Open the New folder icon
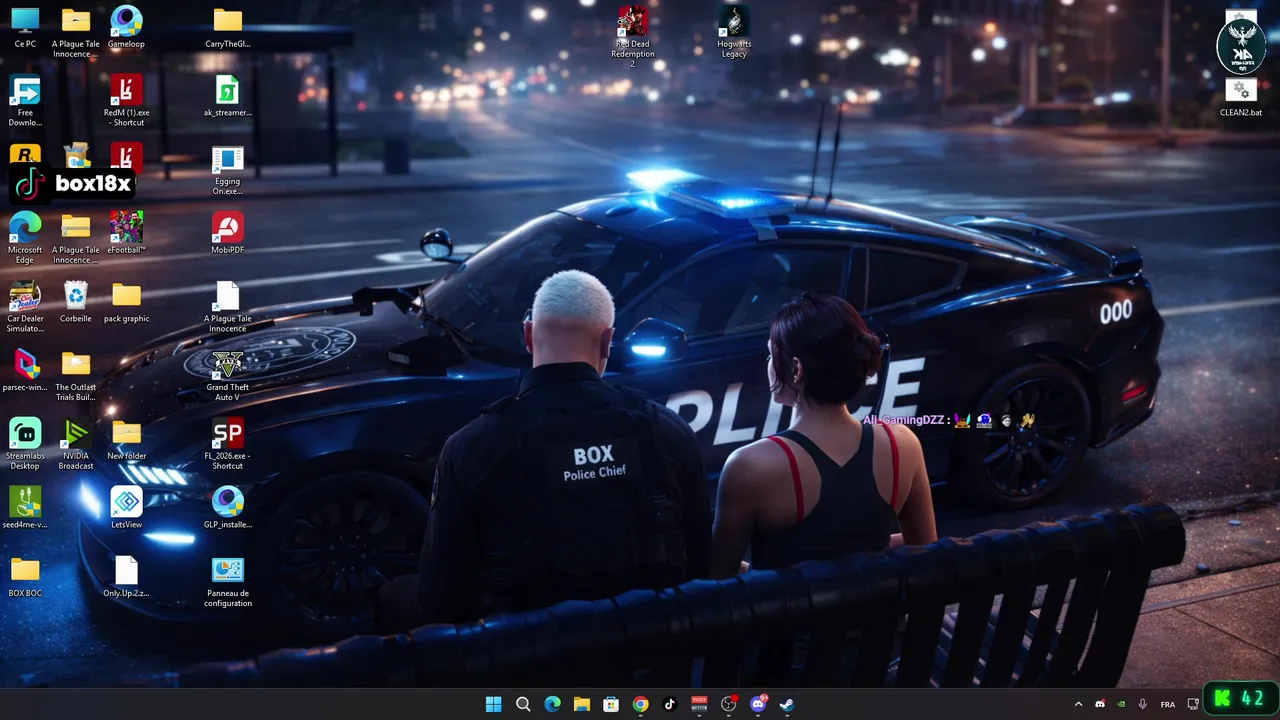 (126, 440)
